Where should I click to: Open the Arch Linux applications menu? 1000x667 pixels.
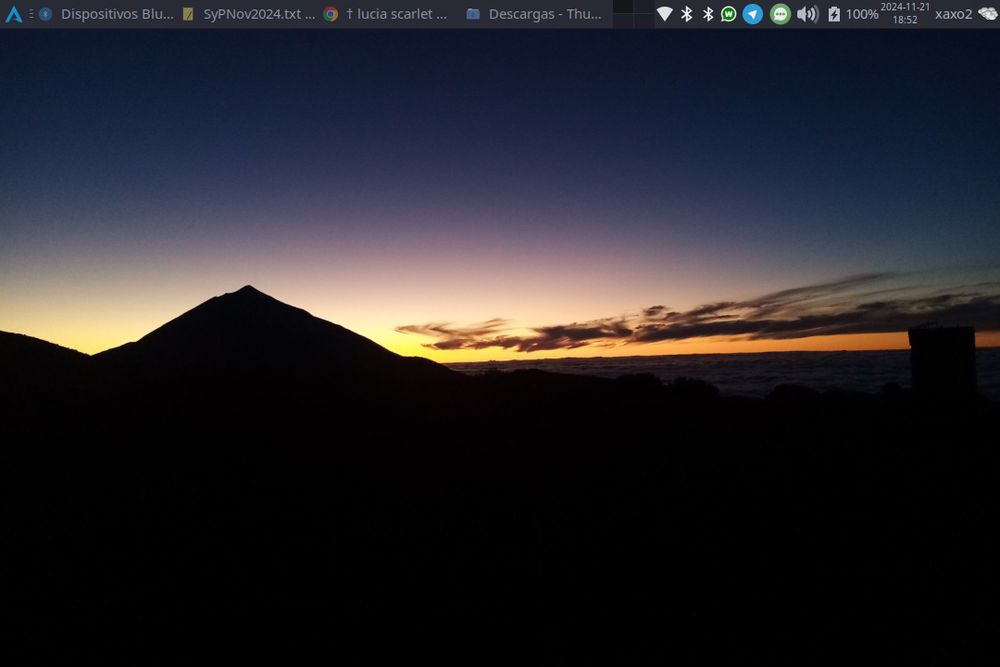click(x=13, y=14)
